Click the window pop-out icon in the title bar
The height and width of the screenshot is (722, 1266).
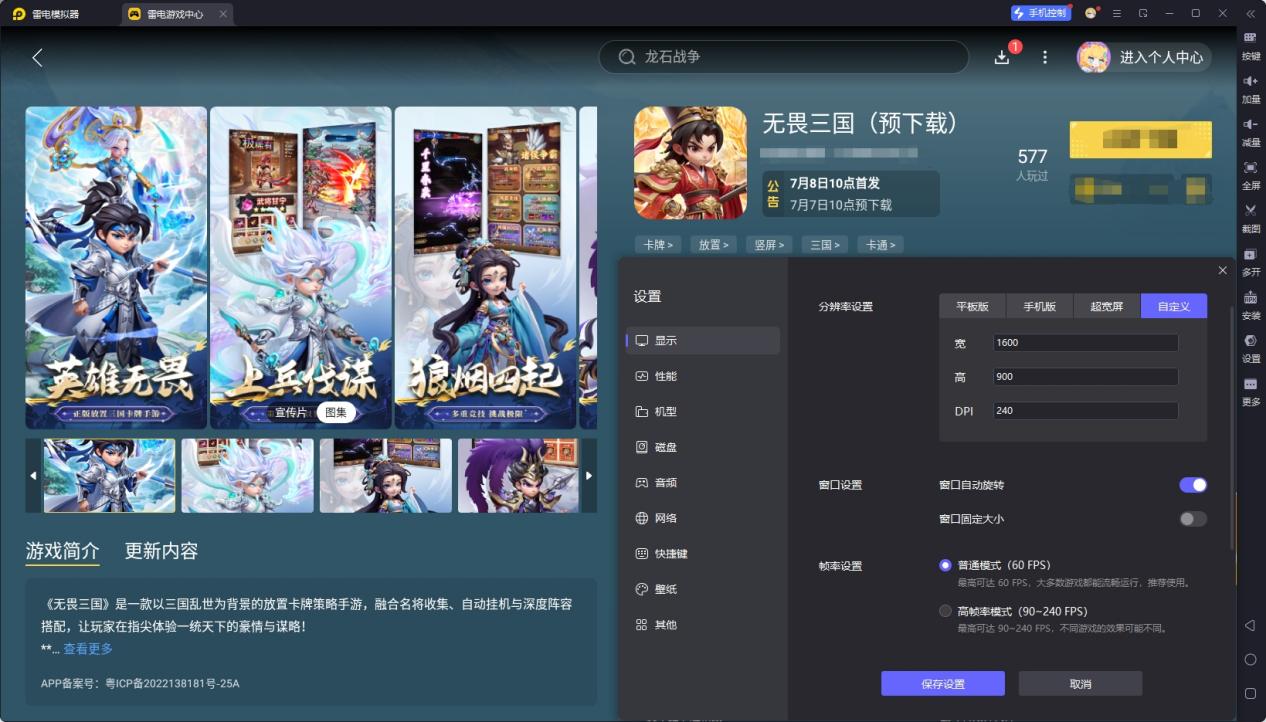click(x=1143, y=13)
